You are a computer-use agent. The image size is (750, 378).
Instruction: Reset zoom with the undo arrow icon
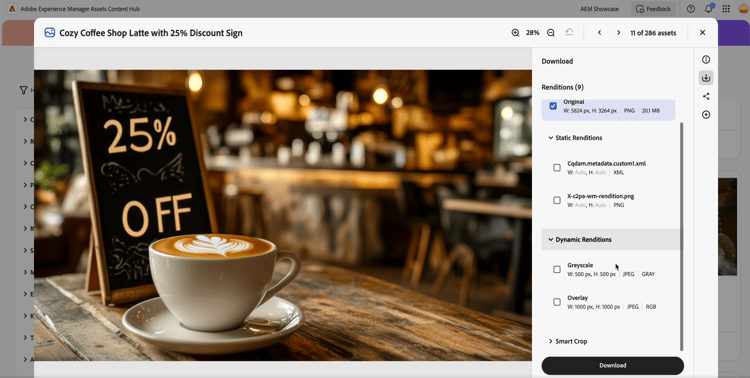click(x=569, y=32)
